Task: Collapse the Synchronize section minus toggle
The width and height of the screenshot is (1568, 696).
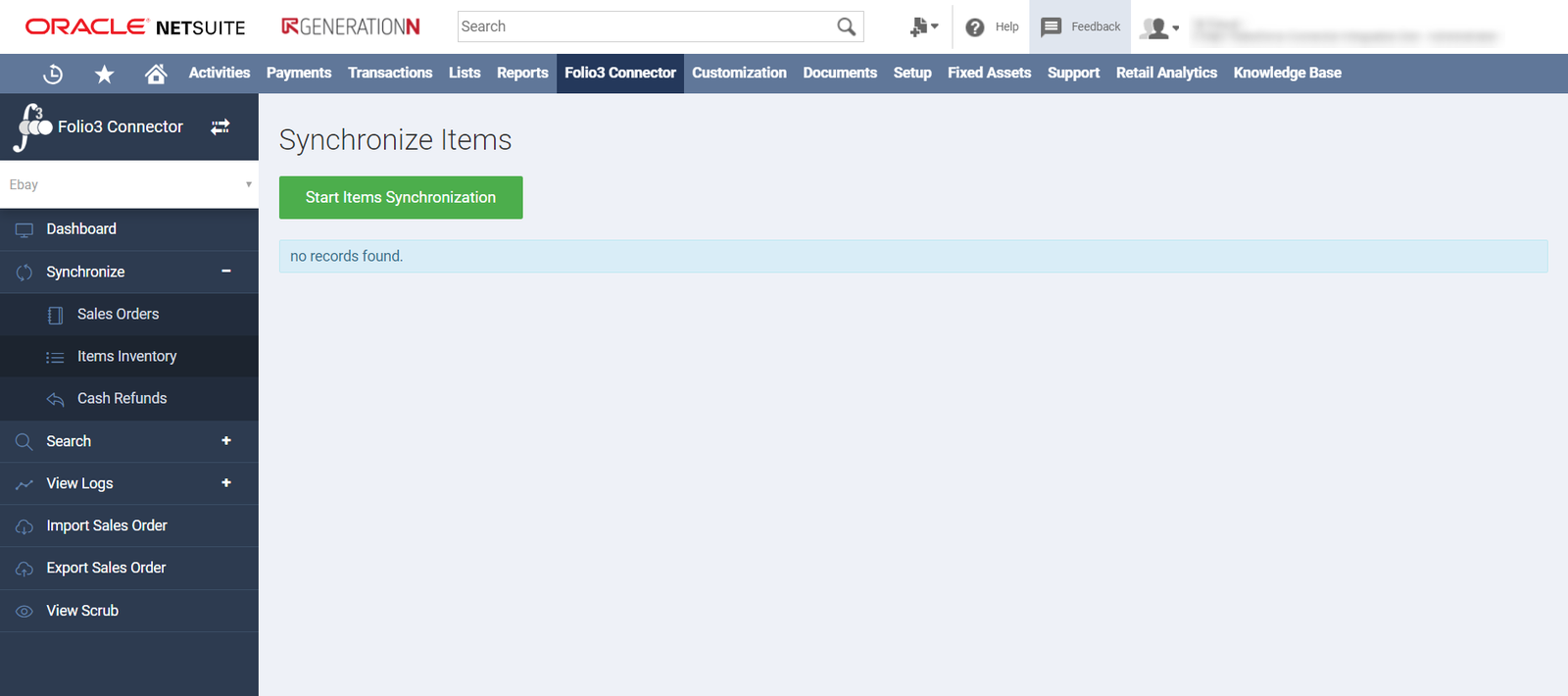Action: 226,272
